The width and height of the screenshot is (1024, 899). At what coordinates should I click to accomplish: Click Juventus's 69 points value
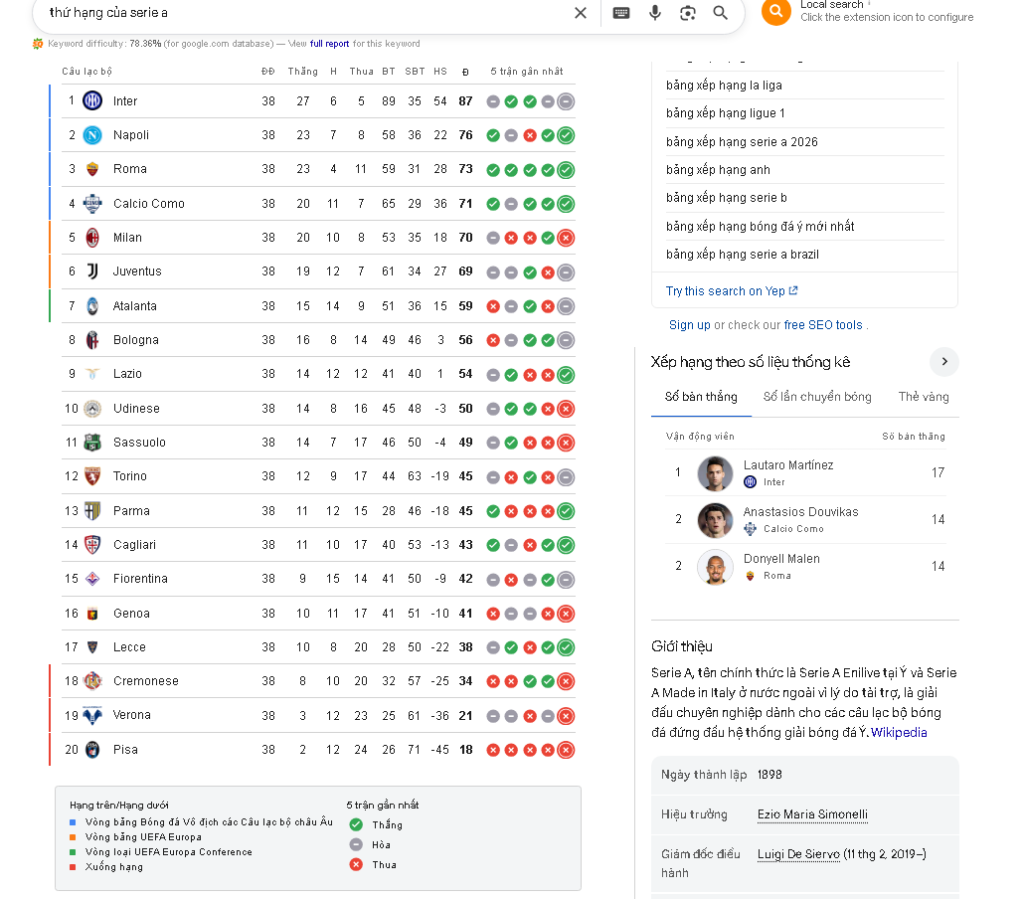click(465, 272)
